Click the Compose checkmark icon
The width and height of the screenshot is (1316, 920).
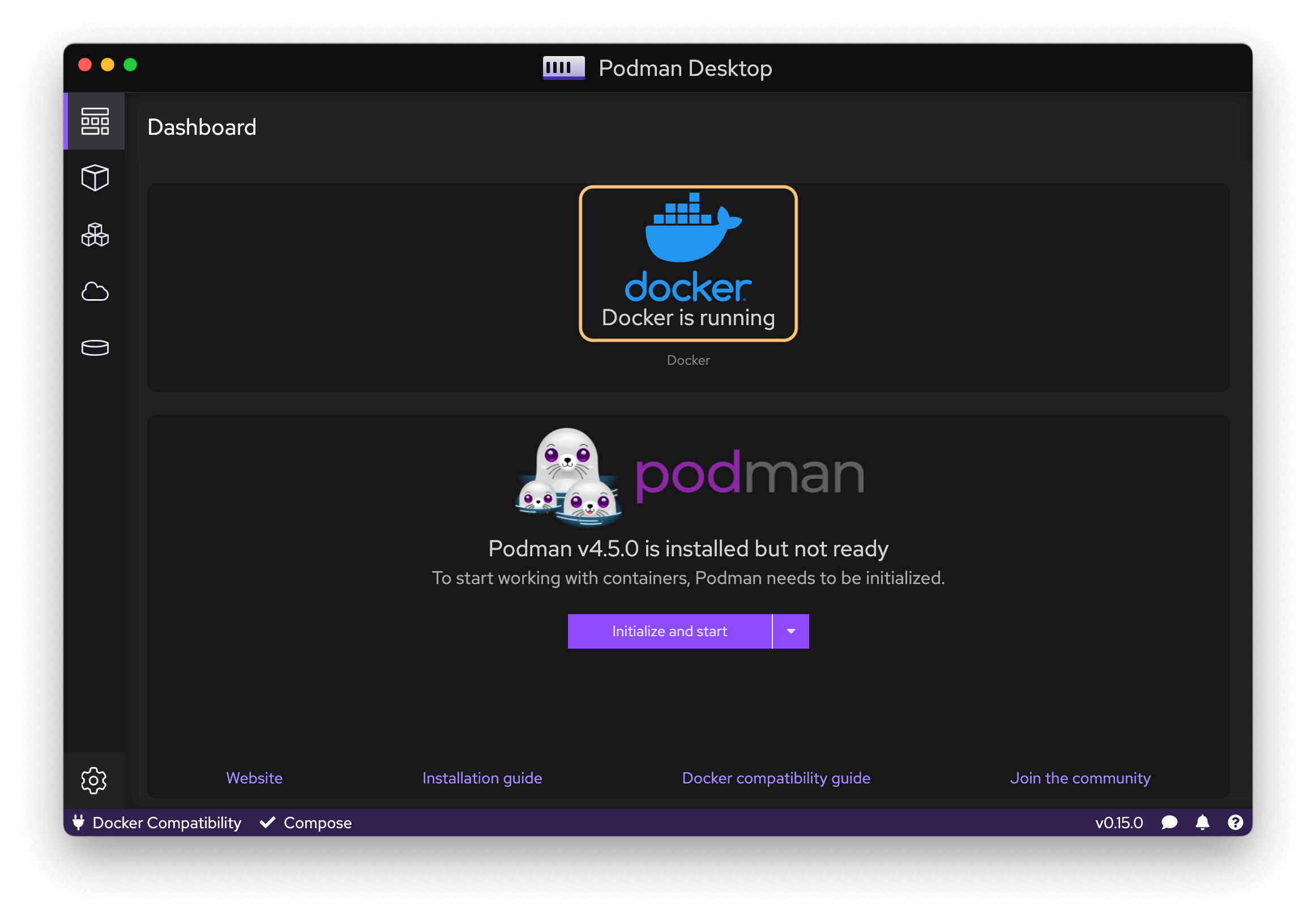tap(267, 823)
